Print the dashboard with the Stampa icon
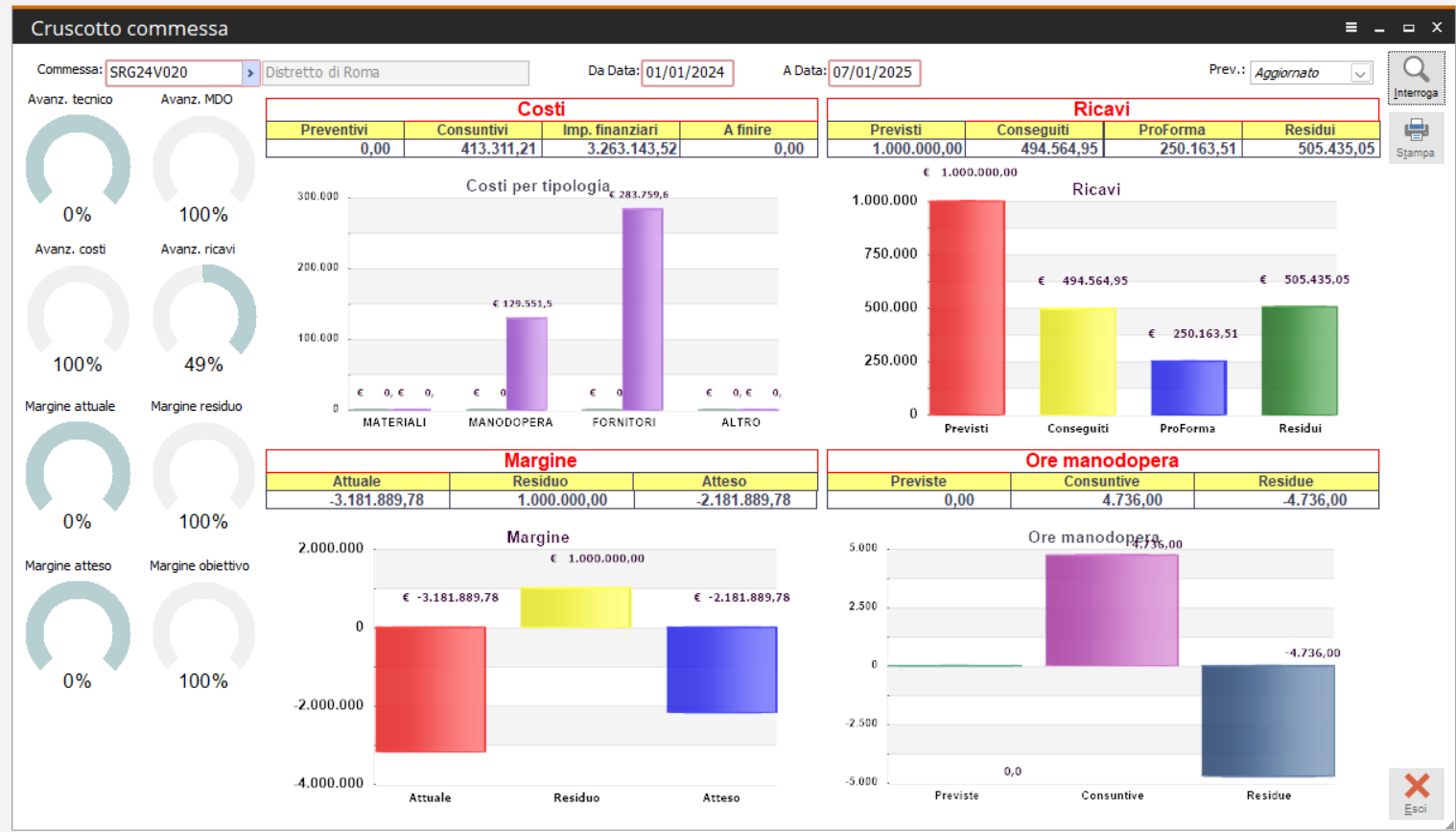 click(1416, 137)
